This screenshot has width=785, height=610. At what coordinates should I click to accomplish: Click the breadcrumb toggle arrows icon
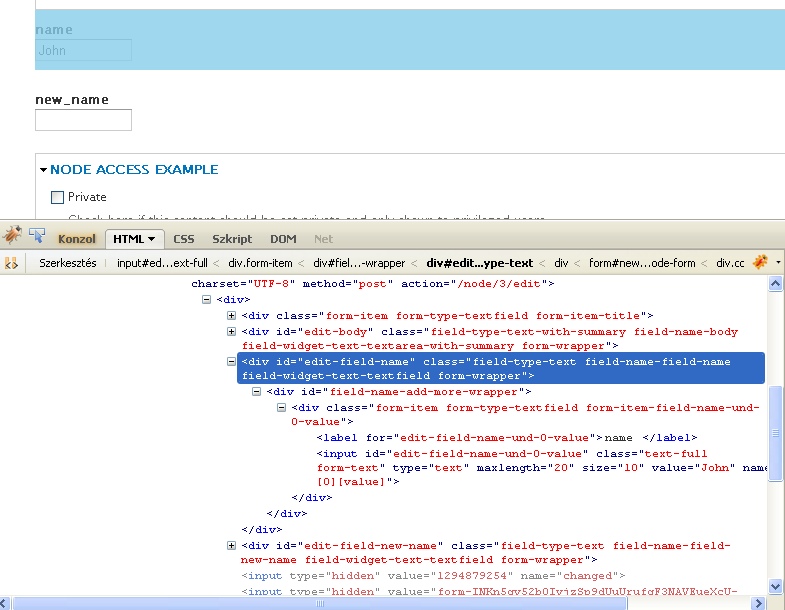[x=12, y=263]
